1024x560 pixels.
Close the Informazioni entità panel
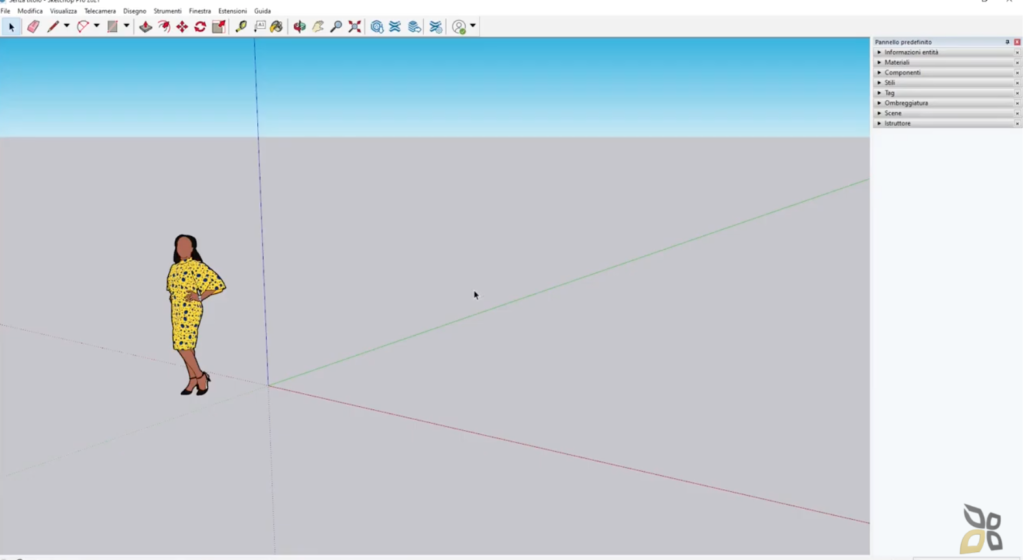[x=1017, y=52]
